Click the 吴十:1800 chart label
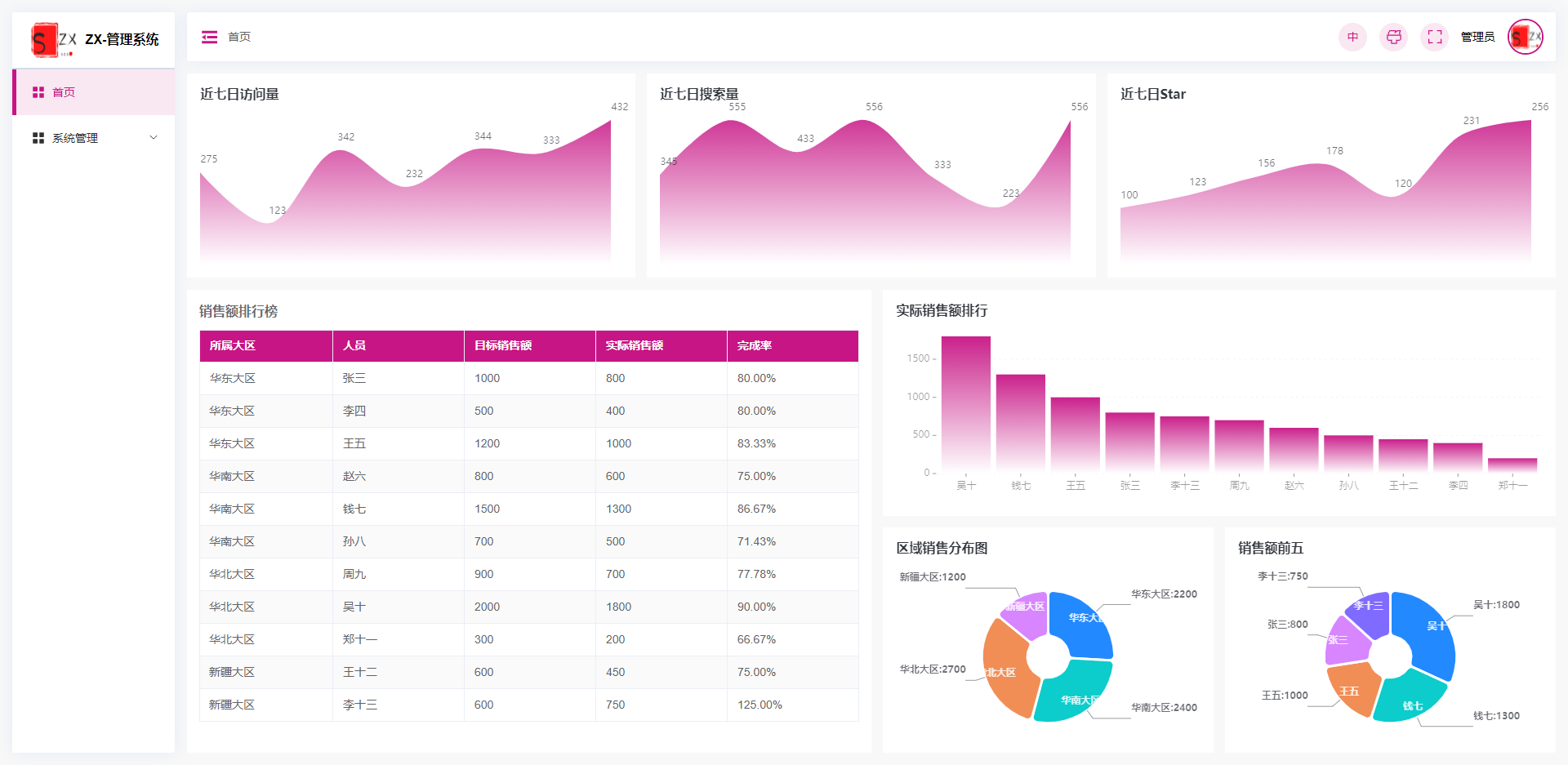This screenshot has width=1568, height=765. (x=1496, y=605)
